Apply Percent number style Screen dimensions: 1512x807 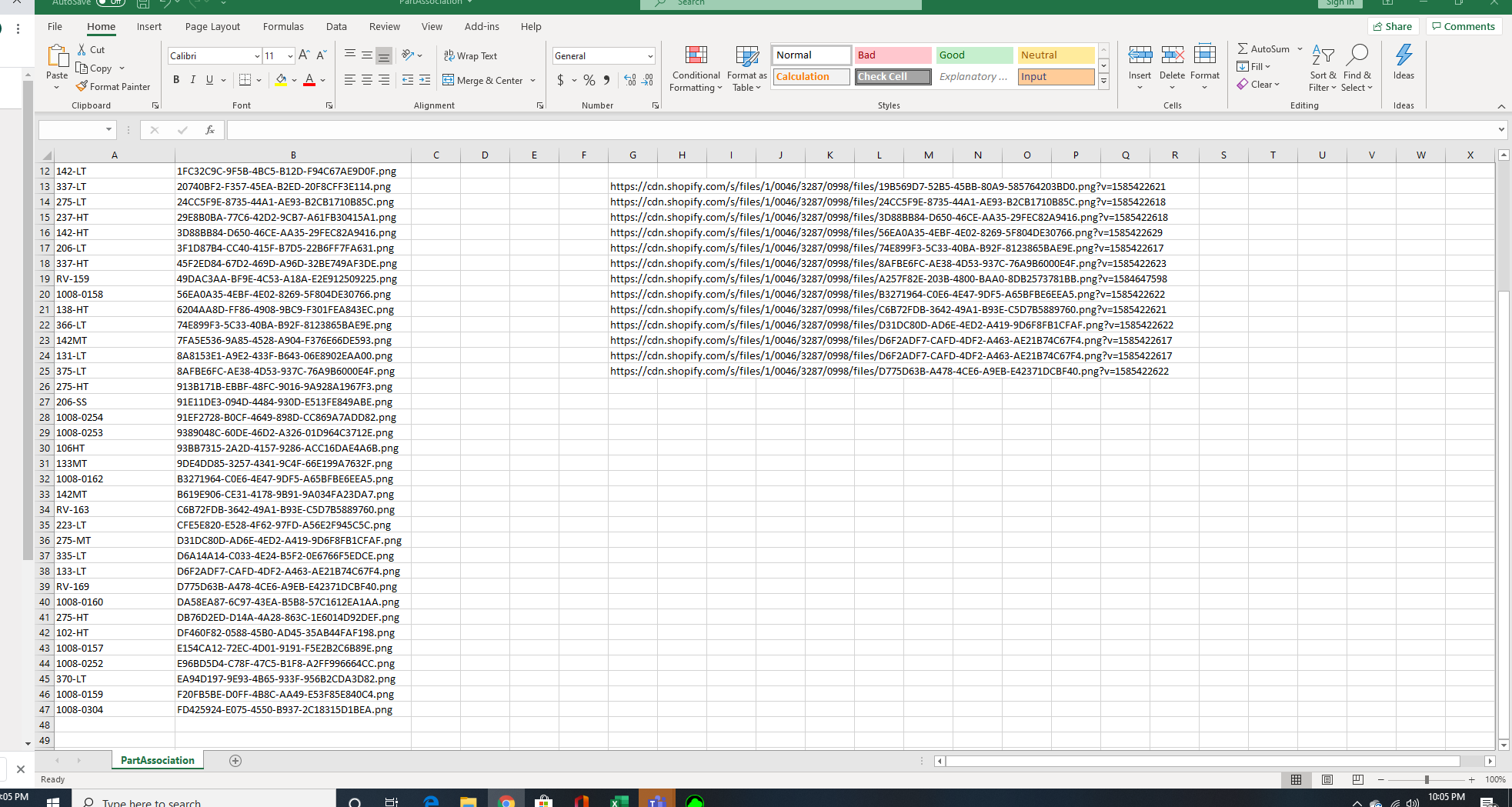pyautogui.click(x=589, y=80)
